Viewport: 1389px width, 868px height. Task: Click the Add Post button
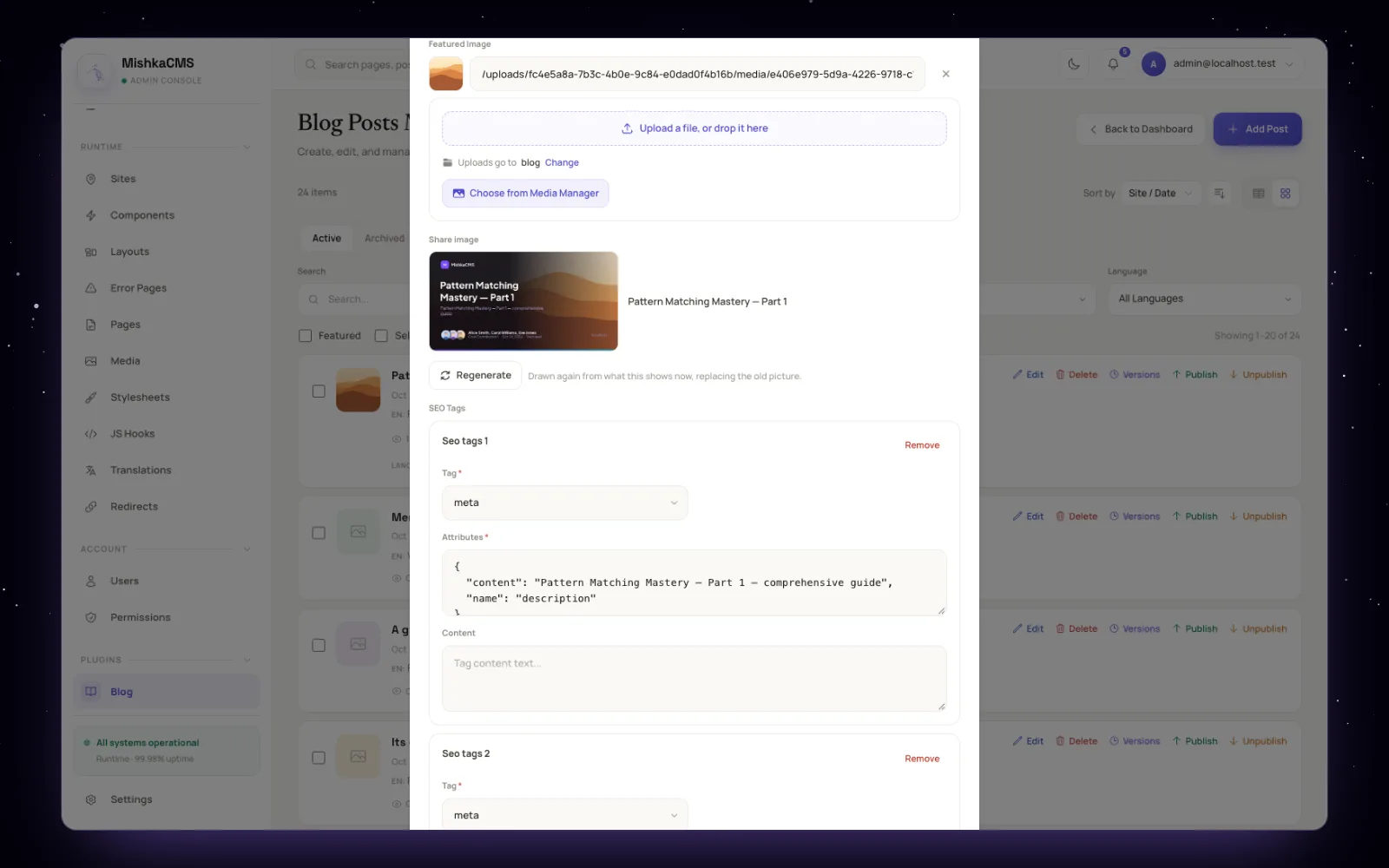(x=1257, y=129)
